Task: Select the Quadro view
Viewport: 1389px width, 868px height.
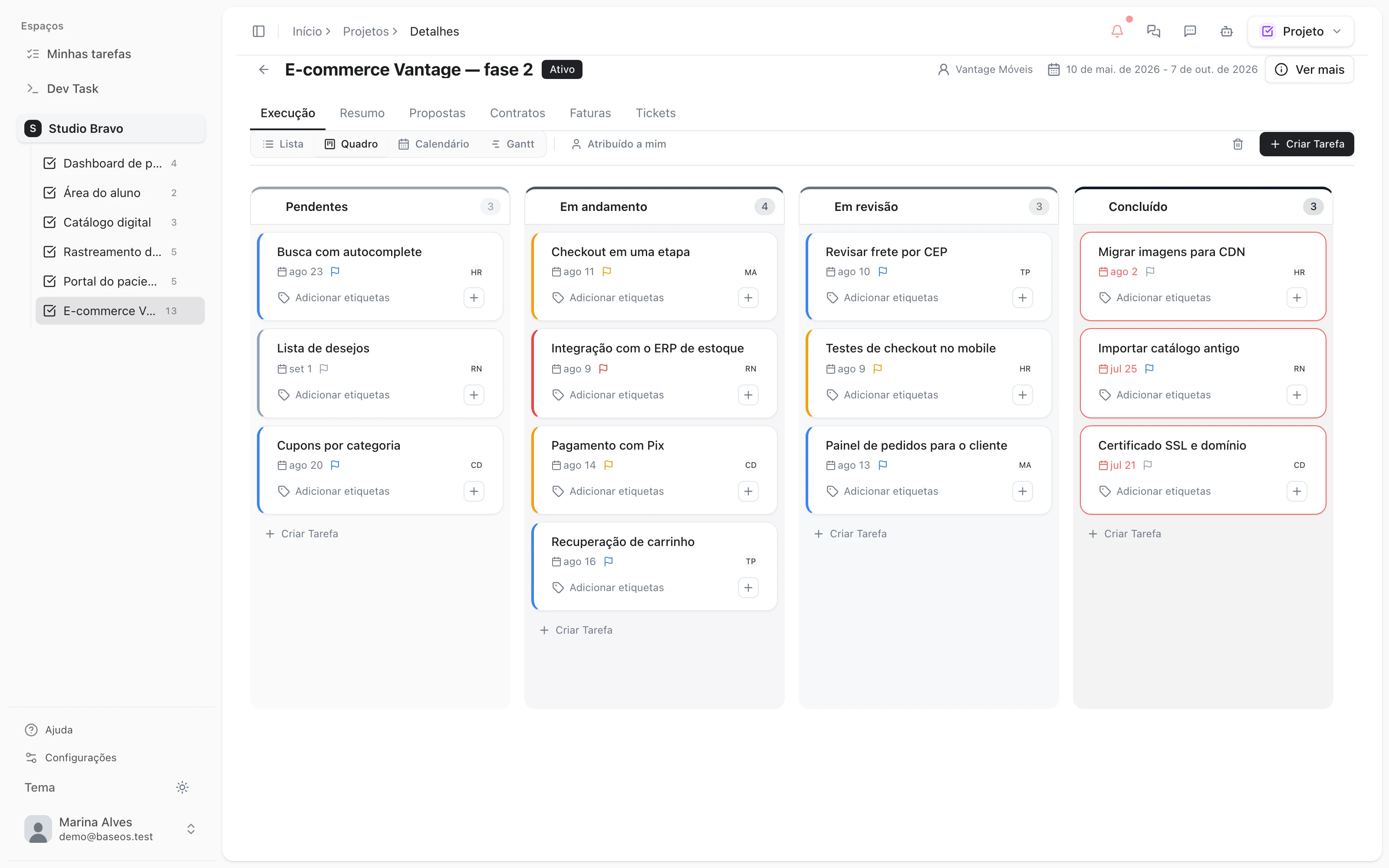Action: [x=351, y=144]
